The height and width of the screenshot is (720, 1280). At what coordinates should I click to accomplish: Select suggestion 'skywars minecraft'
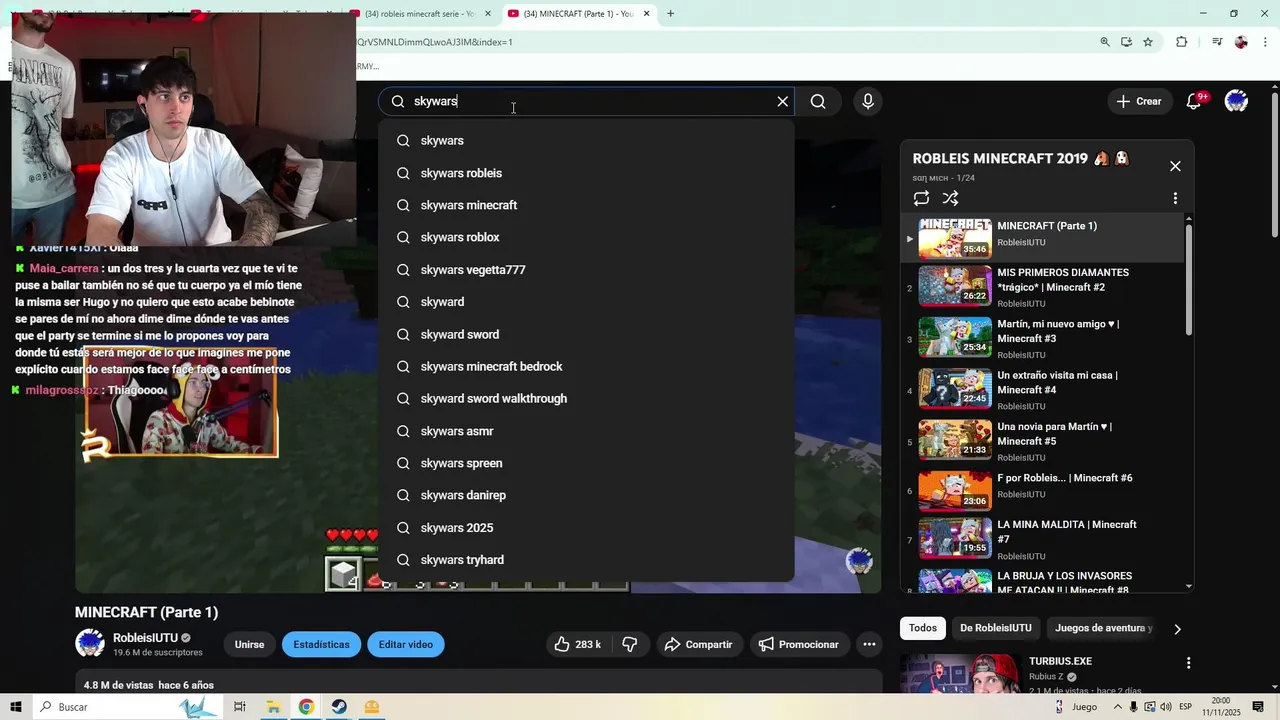(586, 205)
